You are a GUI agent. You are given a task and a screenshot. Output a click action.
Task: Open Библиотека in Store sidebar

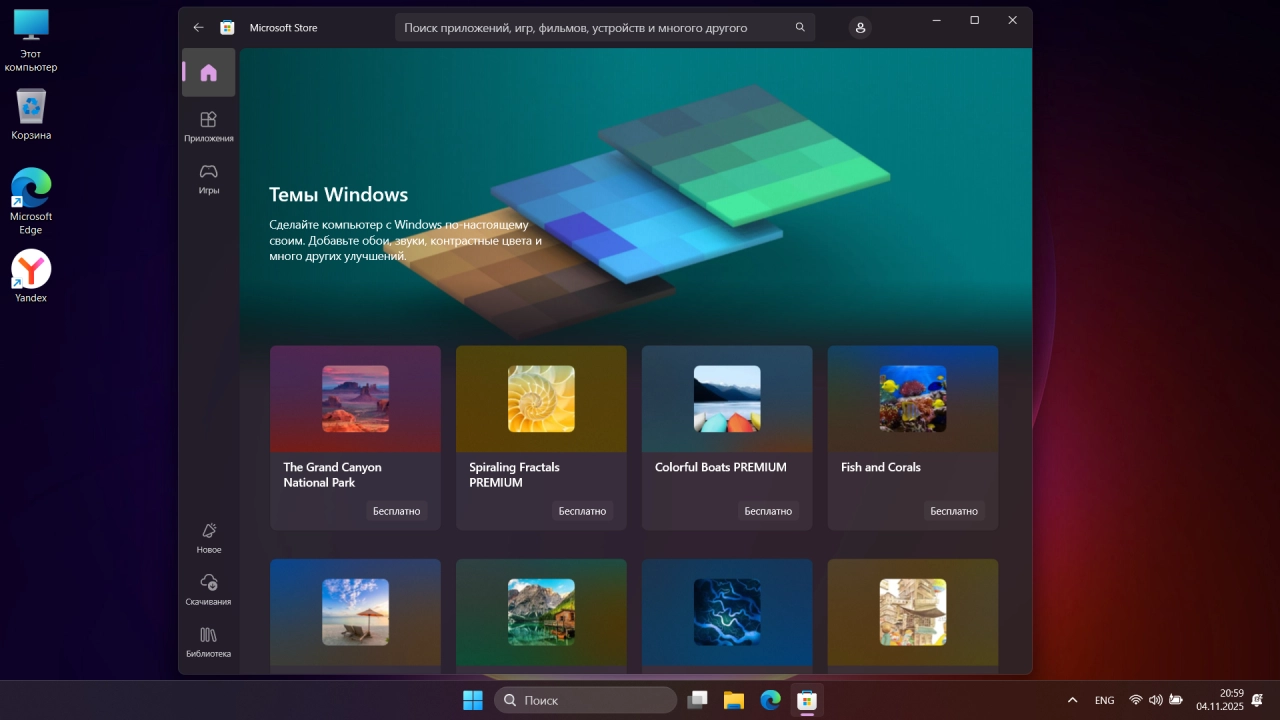pyautogui.click(x=208, y=641)
